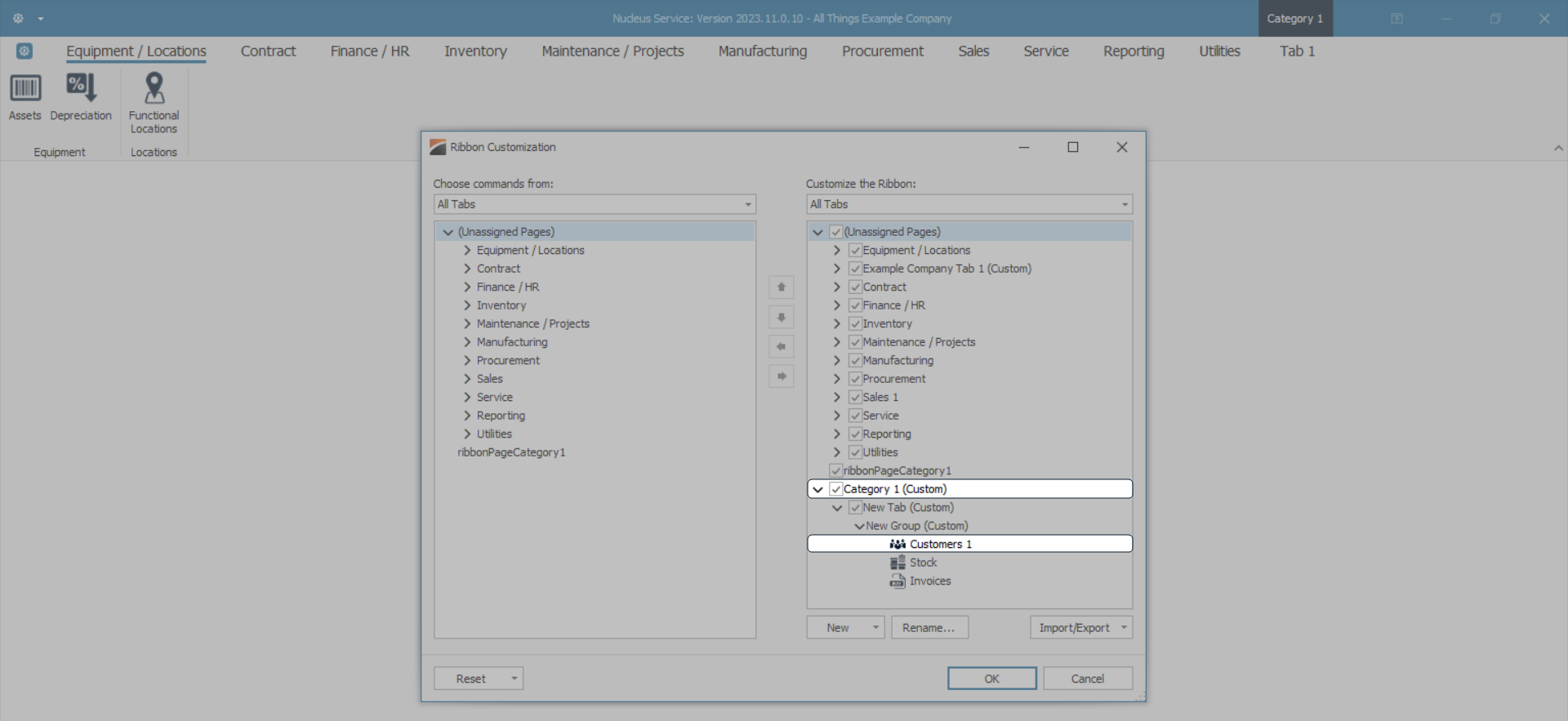Screen dimensions: 1568x721
Task: Open the Inventory ribbon tab
Action: coord(475,51)
